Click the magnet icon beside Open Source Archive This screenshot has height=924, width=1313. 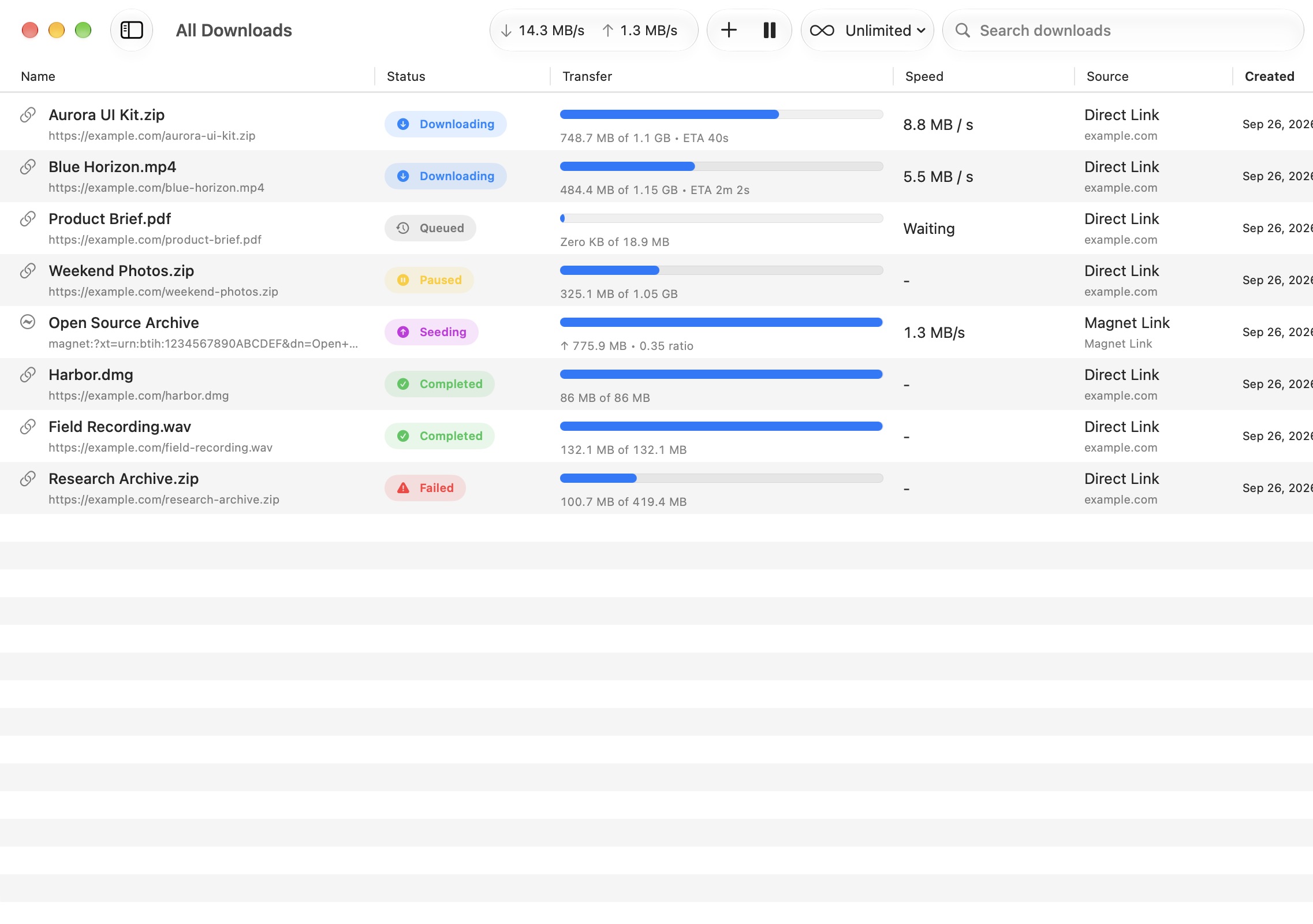(28, 322)
